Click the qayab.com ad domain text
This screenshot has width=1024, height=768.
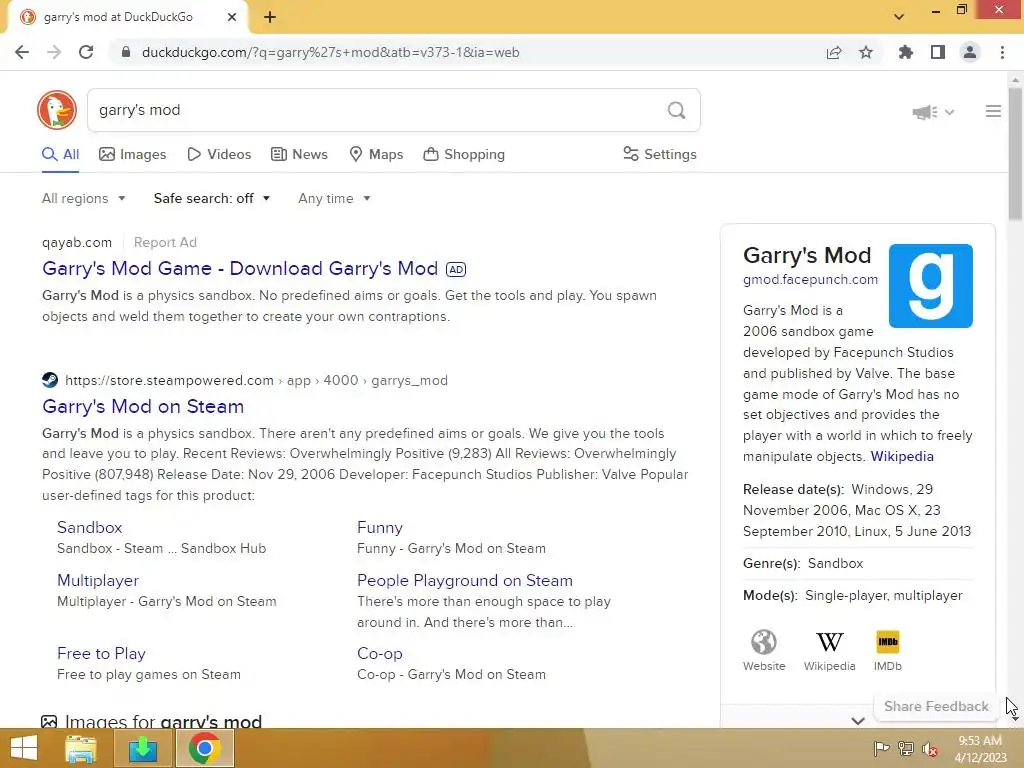77,242
